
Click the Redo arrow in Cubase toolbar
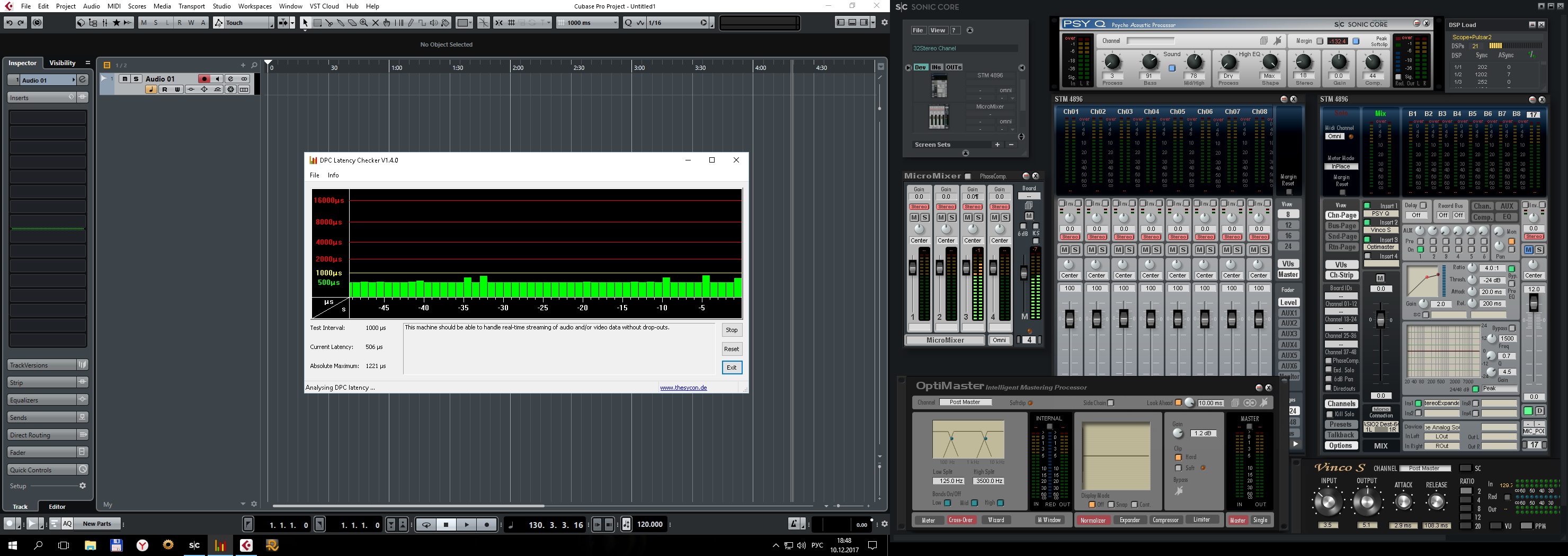[21, 23]
